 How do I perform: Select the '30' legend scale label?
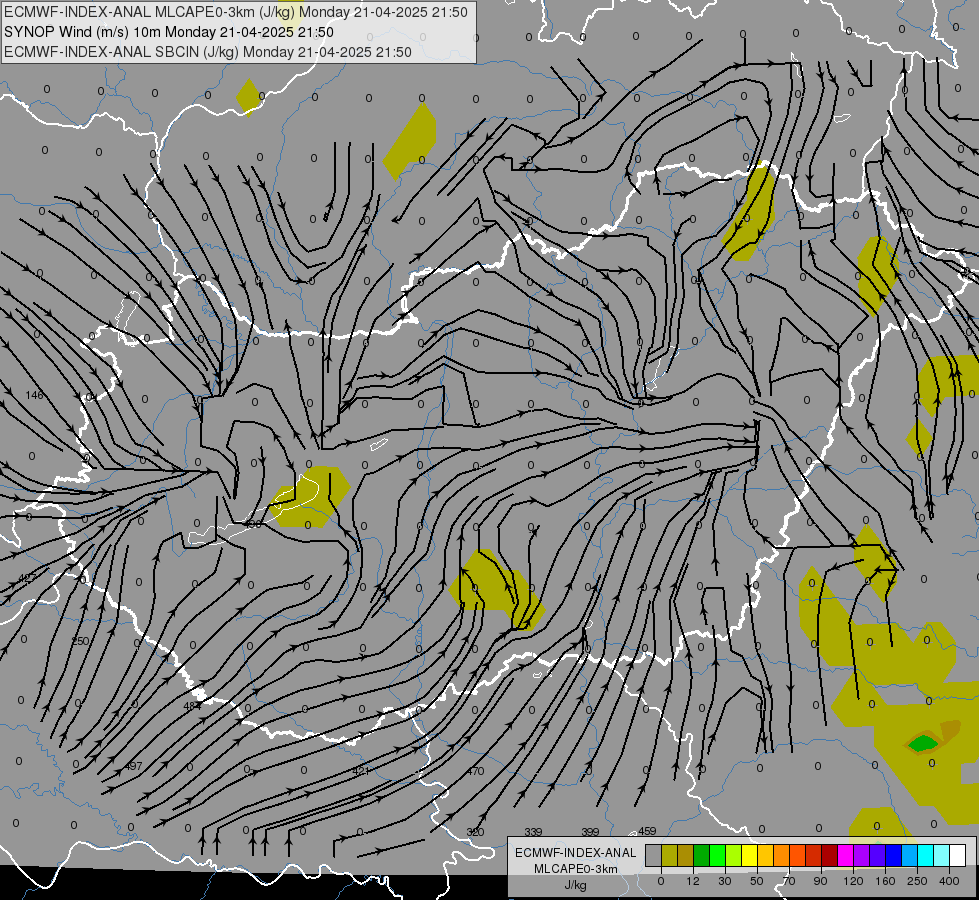click(x=725, y=881)
